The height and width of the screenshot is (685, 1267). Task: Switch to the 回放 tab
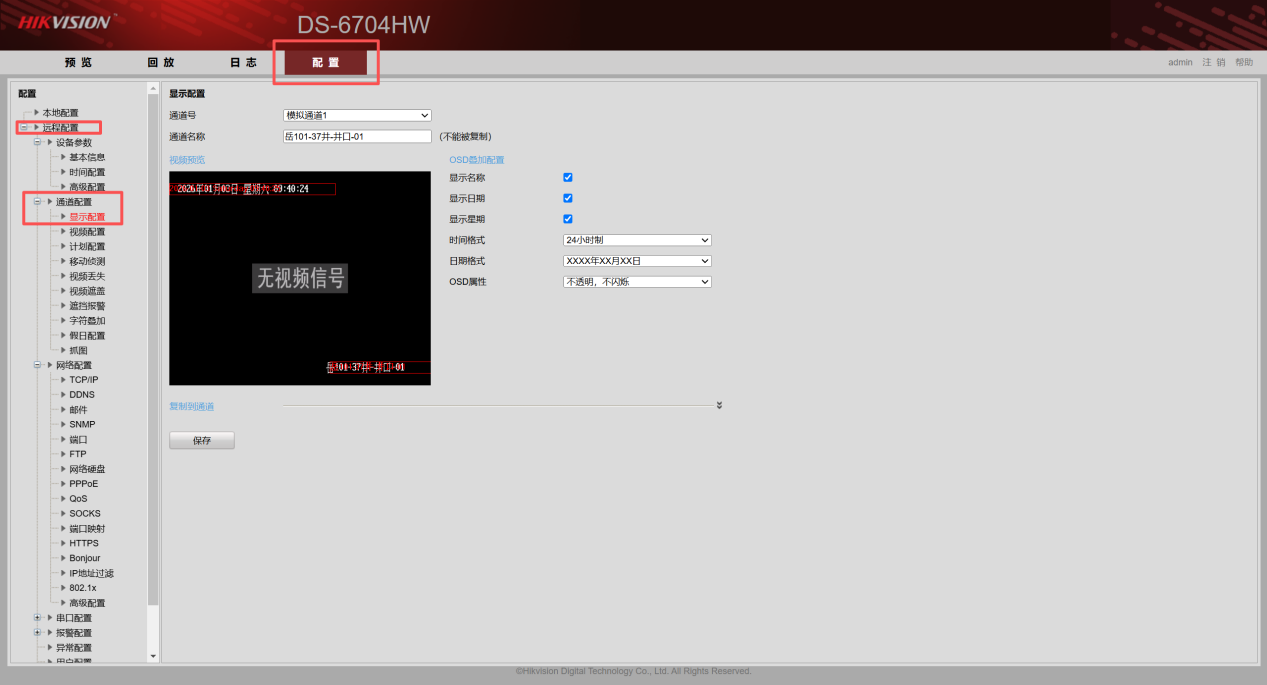(160, 63)
